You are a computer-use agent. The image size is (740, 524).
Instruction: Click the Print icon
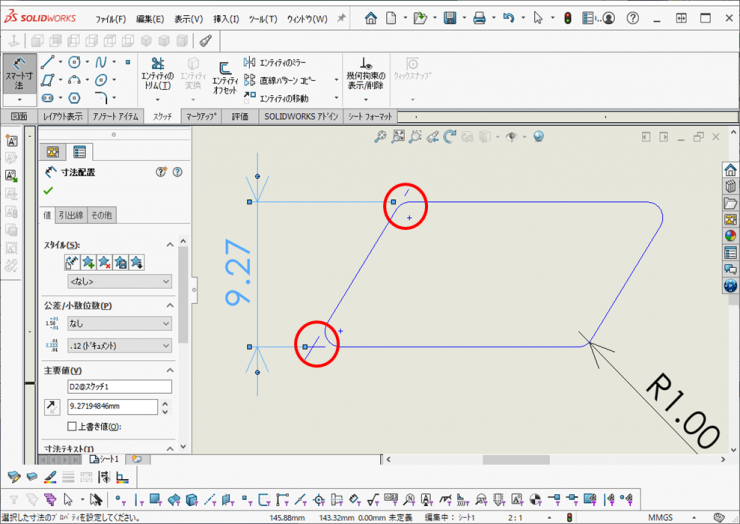tap(479, 18)
